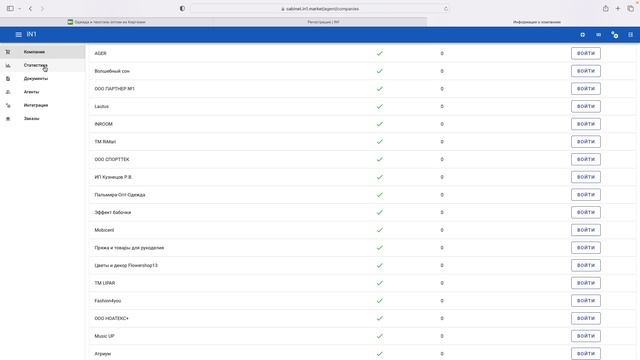The image size is (640, 360).
Task: Open the gears settings icon in header
Action: [614, 35]
